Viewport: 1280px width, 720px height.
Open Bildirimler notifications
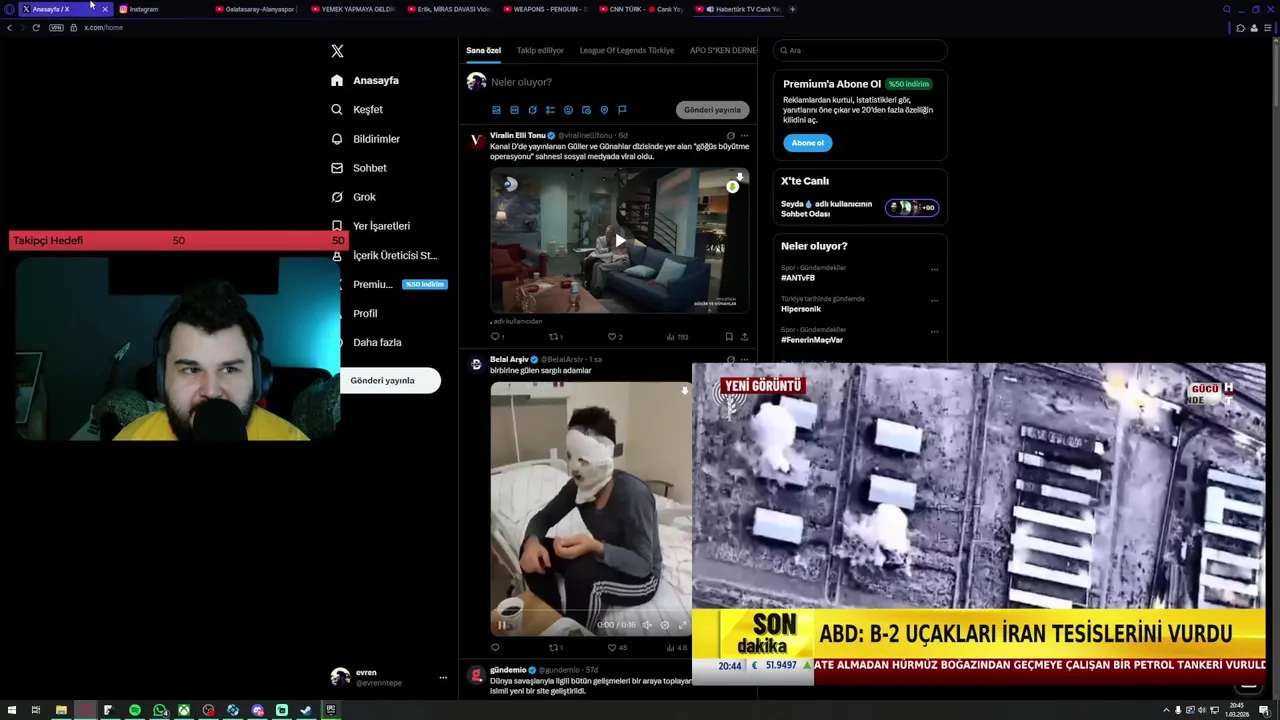click(365, 139)
